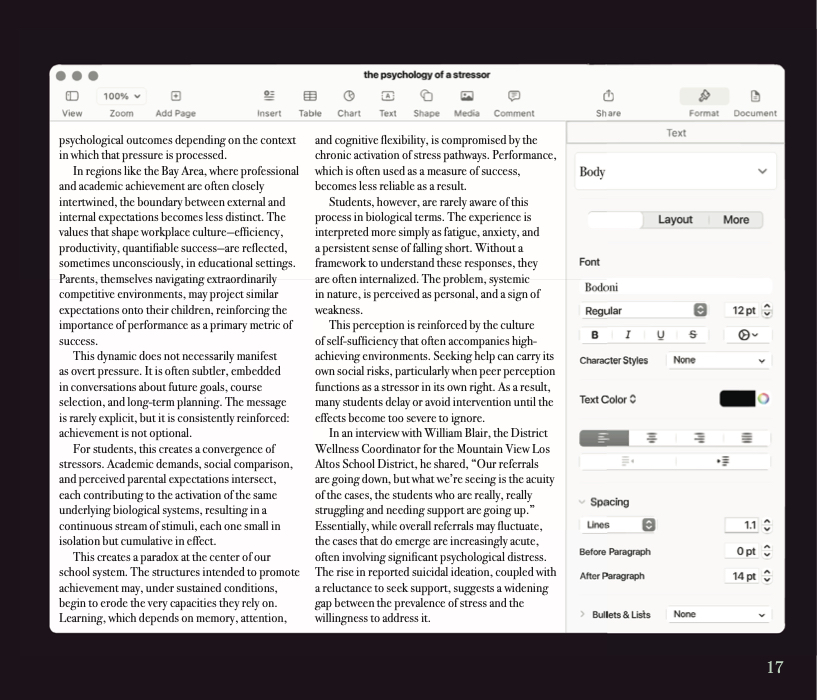The image size is (817, 700).
Task: Insert a Shape from toolbar
Action: pos(426,96)
